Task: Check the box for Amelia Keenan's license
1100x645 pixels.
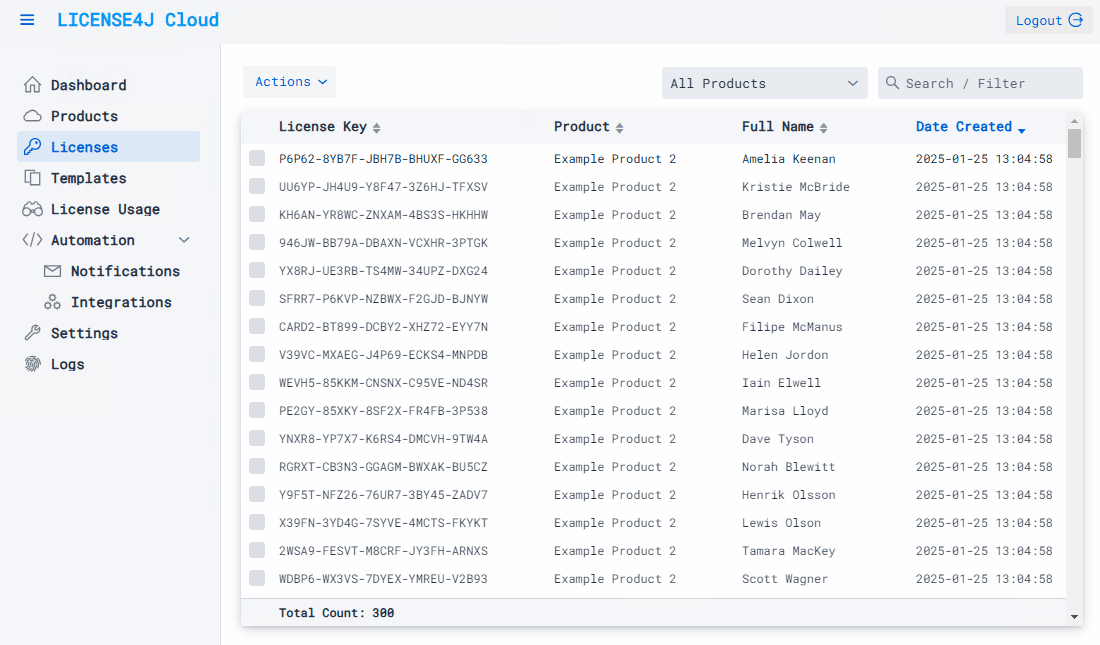Action: point(257,158)
